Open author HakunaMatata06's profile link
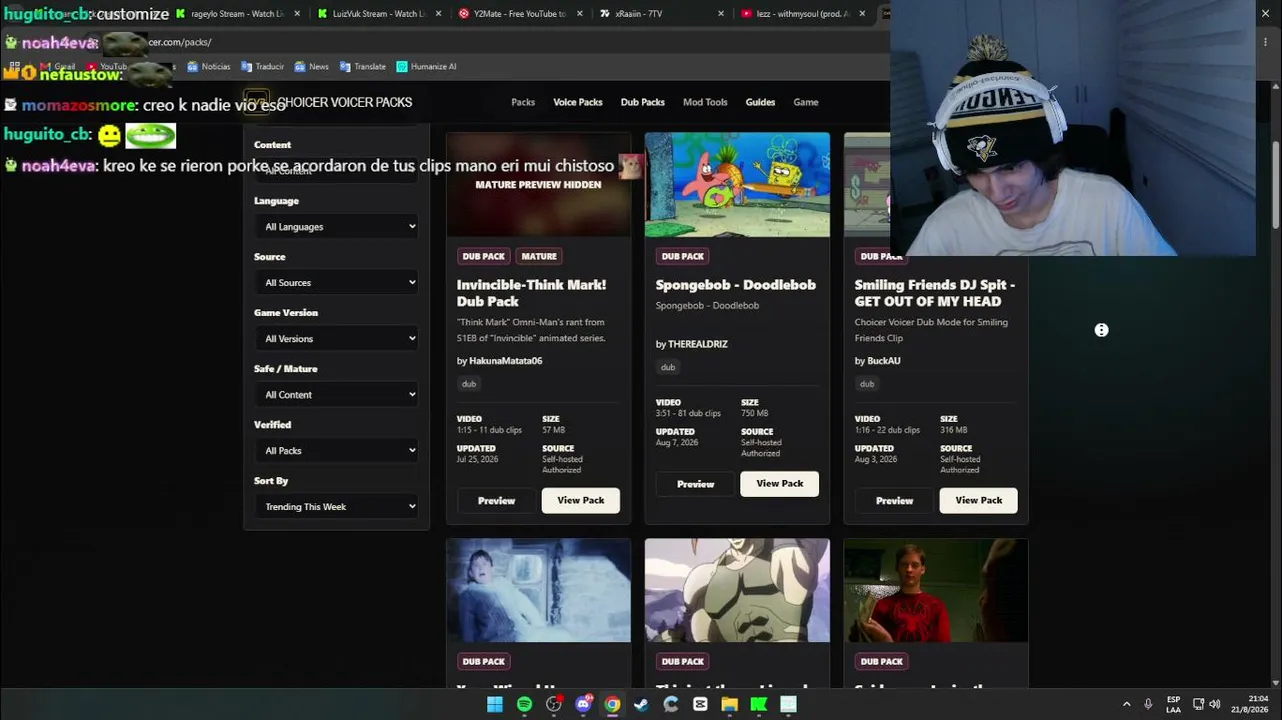1282x720 pixels. tap(506, 361)
